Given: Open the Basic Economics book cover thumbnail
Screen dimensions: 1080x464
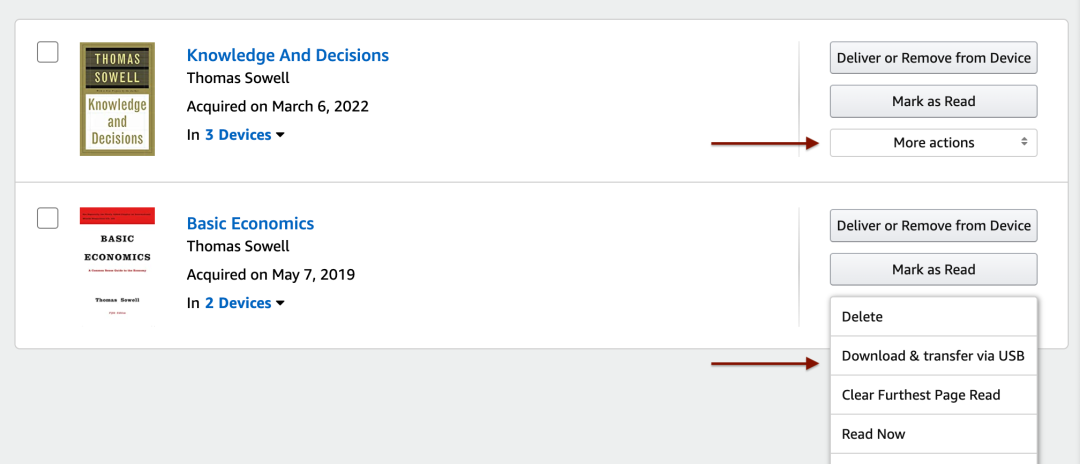Looking at the screenshot, I should click(117, 266).
